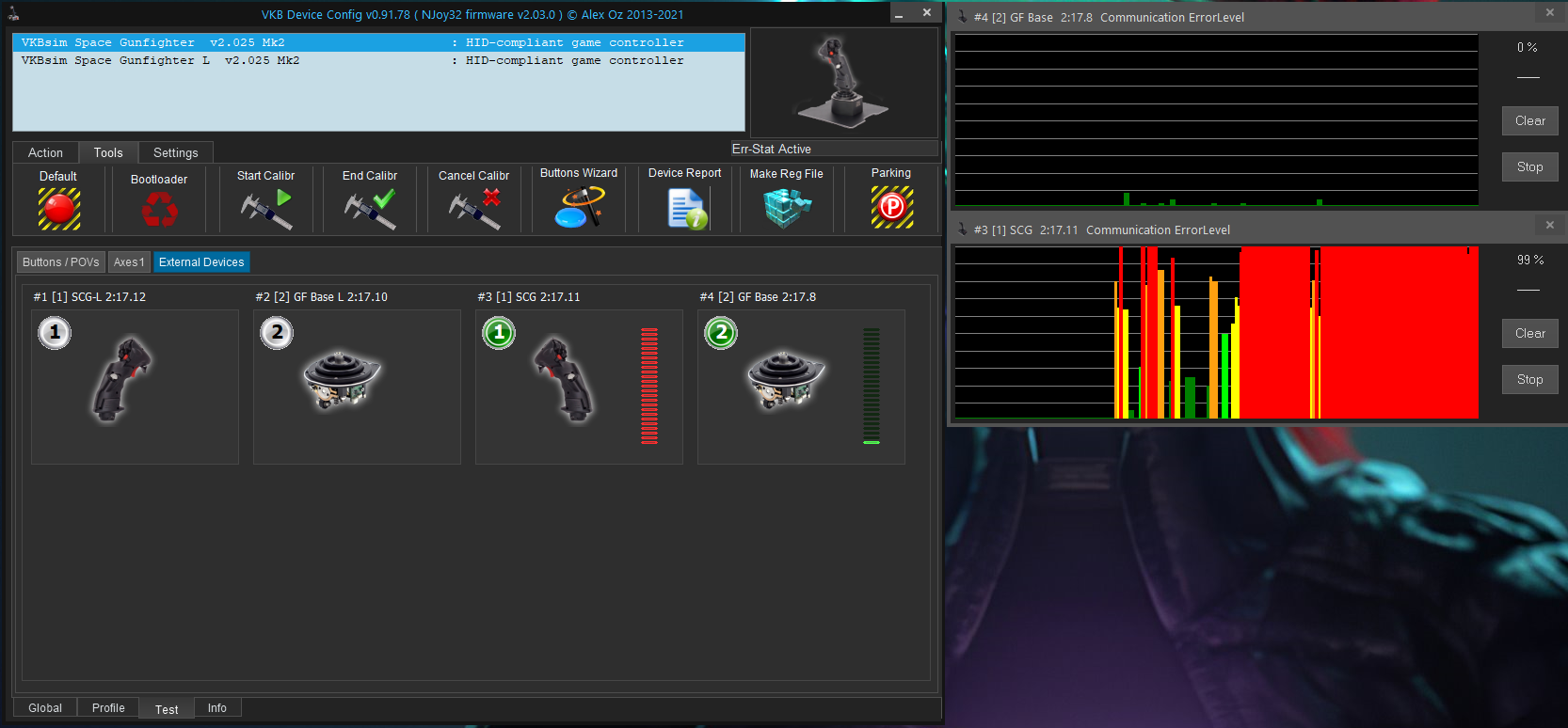
Task: Close the #4 GF Base error window
Action: [1550, 12]
